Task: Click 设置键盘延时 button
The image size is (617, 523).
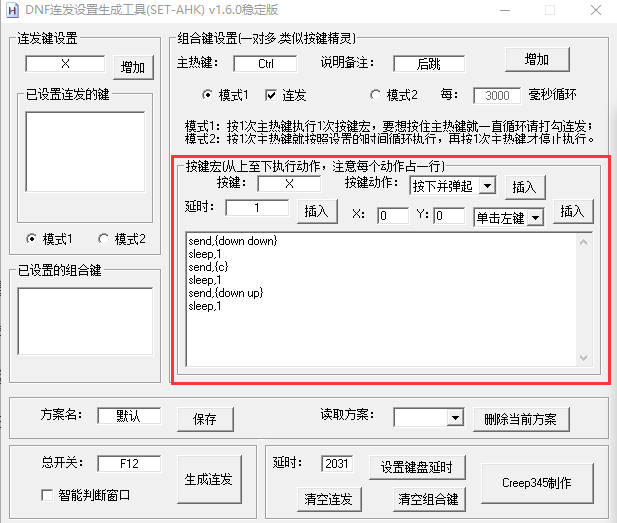Action: (417, 468)
